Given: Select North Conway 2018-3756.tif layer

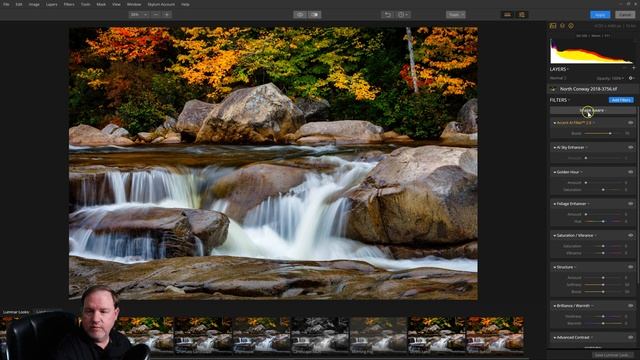Looking at the screenshot, I should pos(593,89).
